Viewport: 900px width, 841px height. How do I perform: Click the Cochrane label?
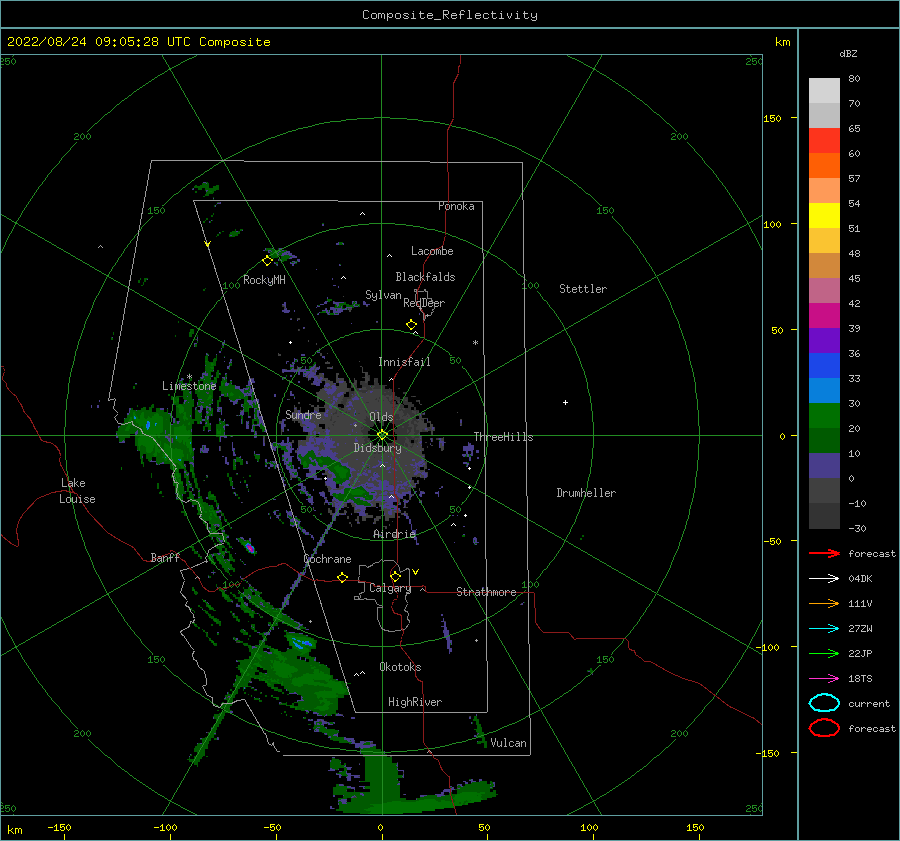pyautogui.click(x=327, y=559)
